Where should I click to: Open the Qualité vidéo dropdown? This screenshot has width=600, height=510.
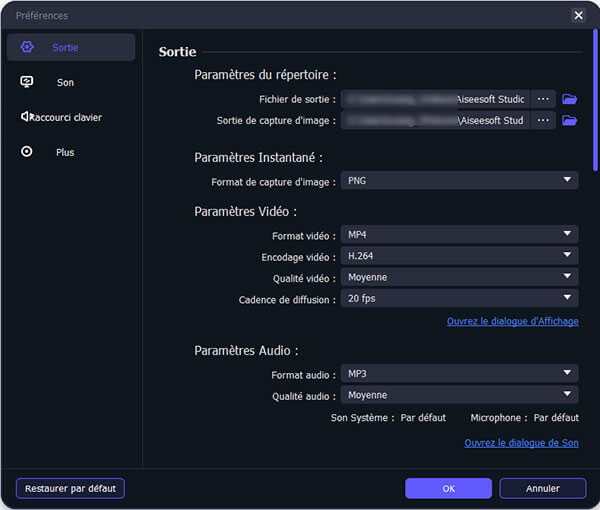459,277
